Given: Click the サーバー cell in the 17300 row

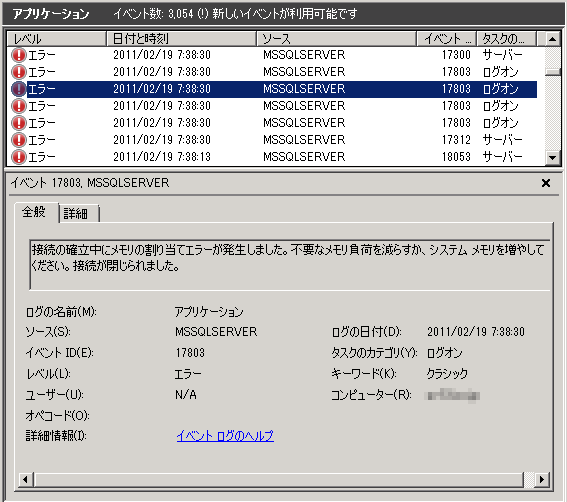Looking at the screenshot, I should point(502,55).
